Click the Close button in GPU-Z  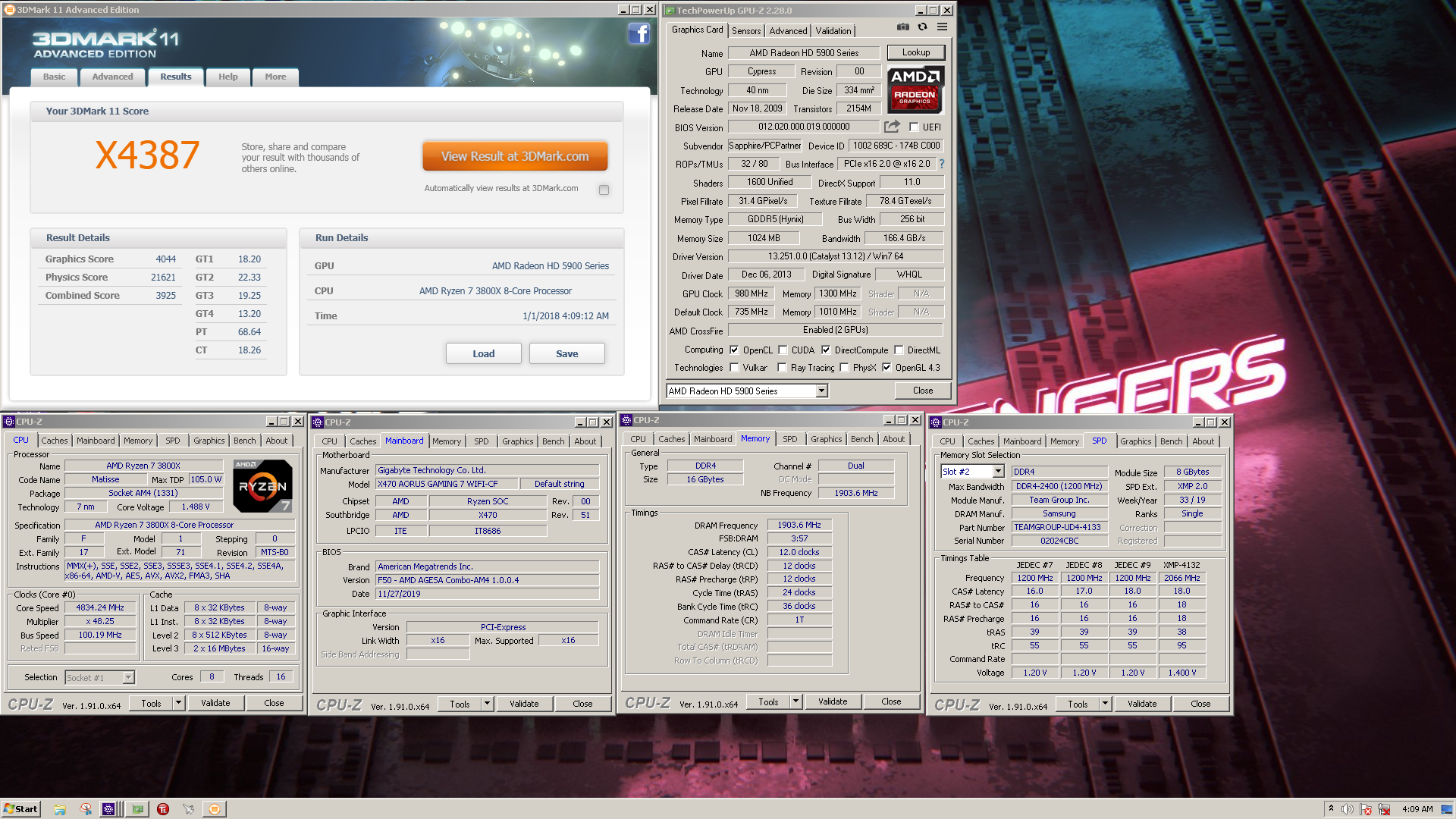(923, 391)
